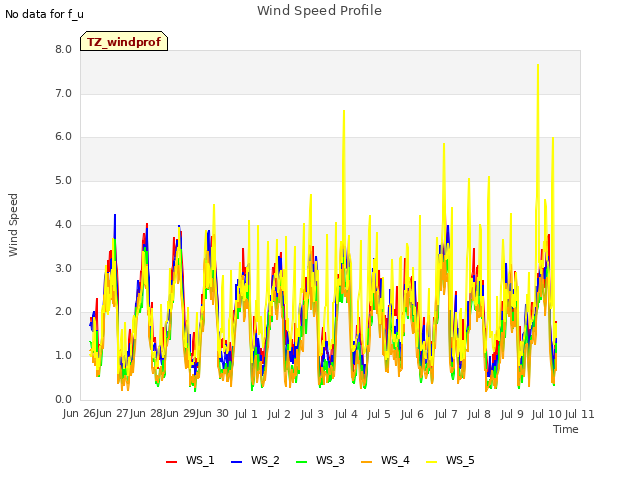Click the WS_5 yellow legend swatch
The height and width of the screenshot is (480, 640).
(431, 461)
